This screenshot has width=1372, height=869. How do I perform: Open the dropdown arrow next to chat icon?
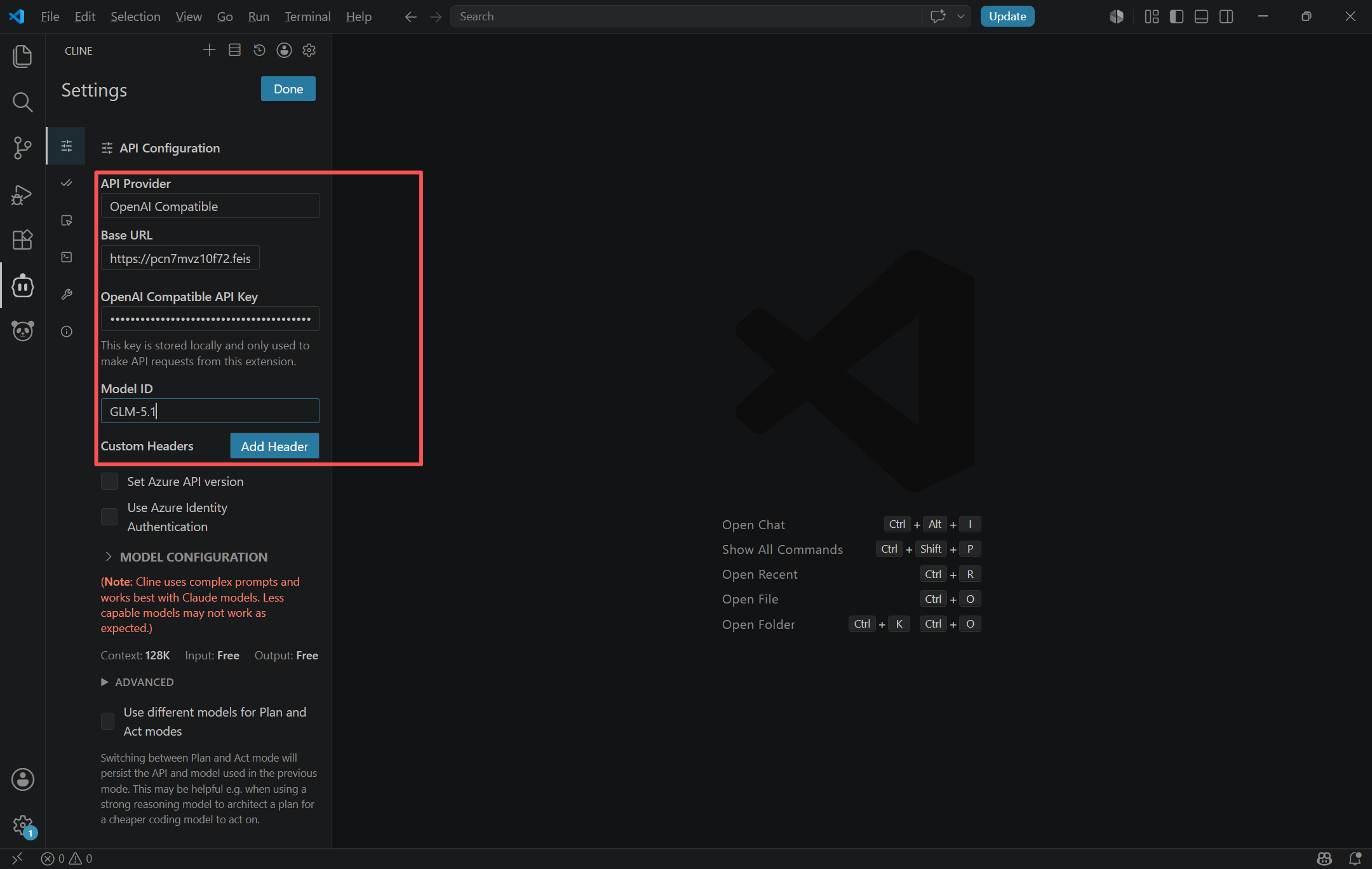pyautogui.click(x=960, y=17)
